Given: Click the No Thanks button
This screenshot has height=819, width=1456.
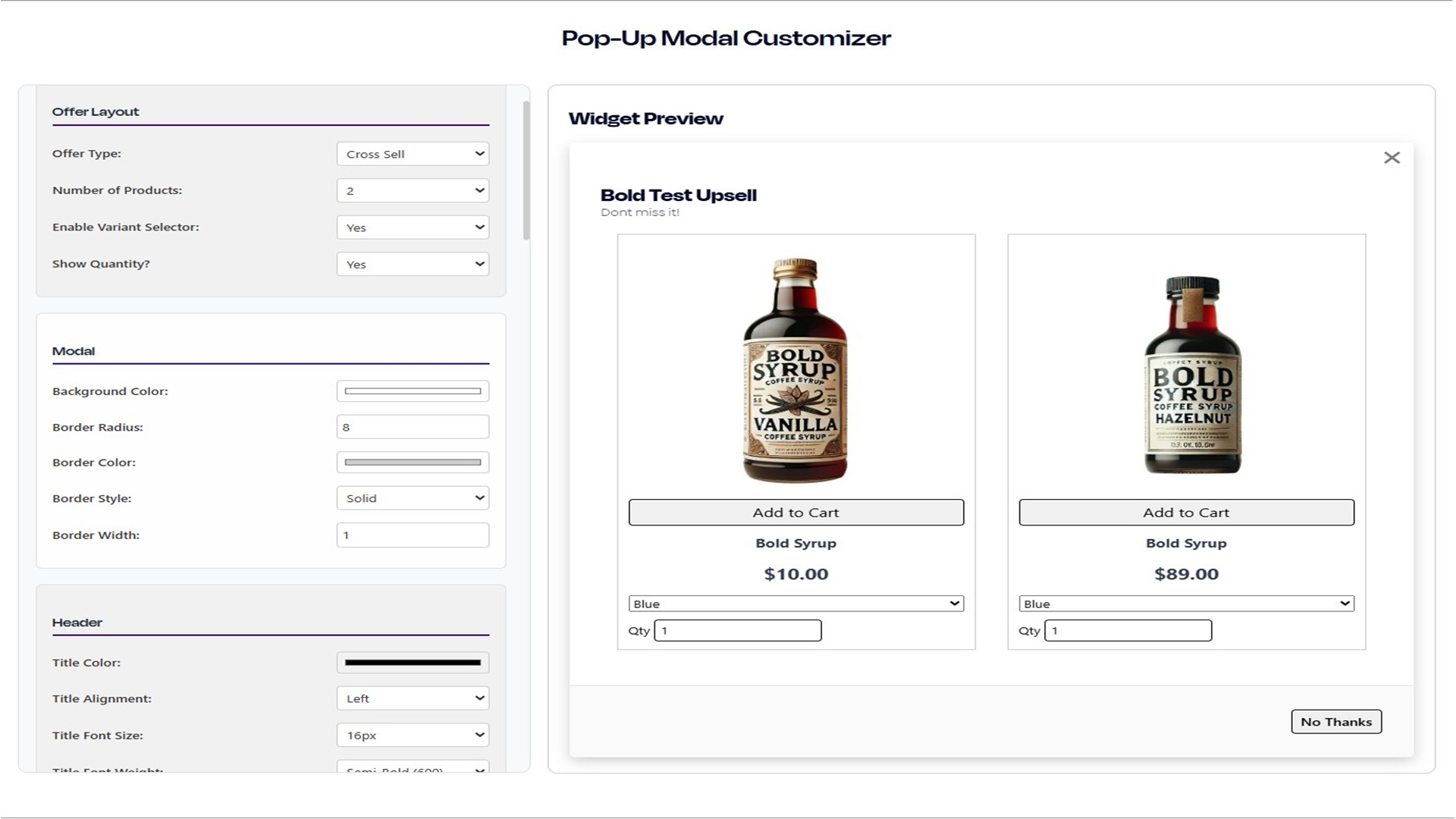Looking at the screenshot, I should [x=1335, y=722].
